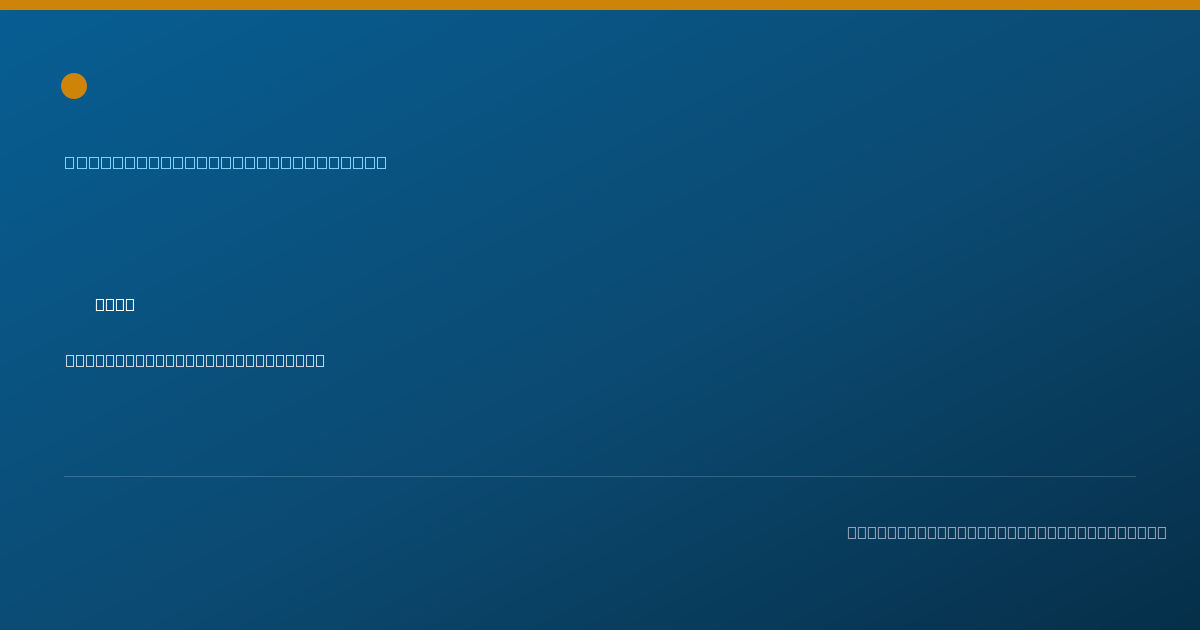Click the long white description text line

click(195, 360)
